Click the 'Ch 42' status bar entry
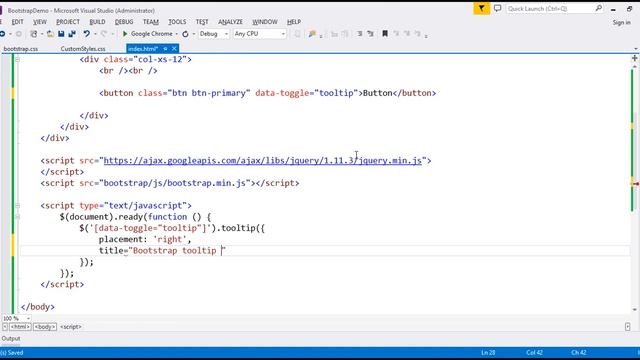 [x=579, y=353]
